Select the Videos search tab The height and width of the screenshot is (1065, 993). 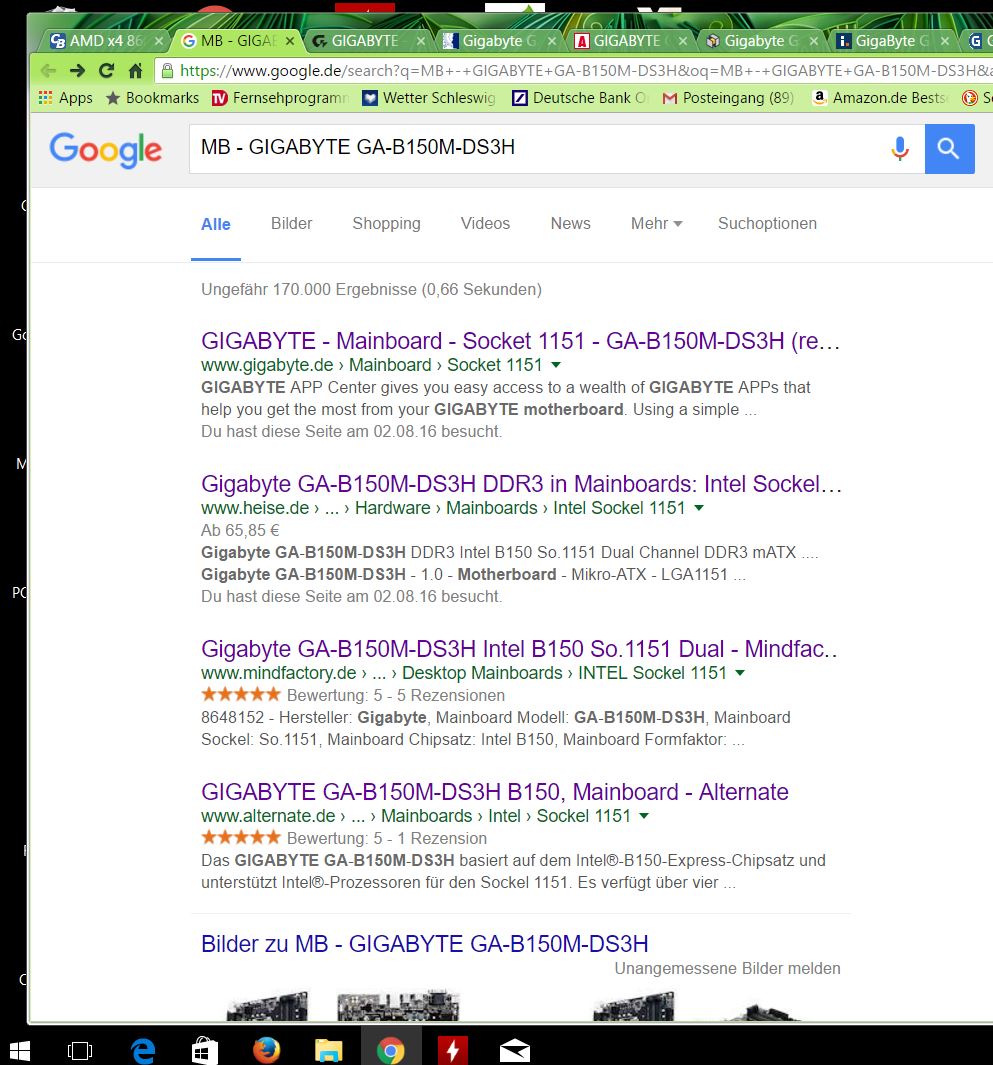pos(485,223)
